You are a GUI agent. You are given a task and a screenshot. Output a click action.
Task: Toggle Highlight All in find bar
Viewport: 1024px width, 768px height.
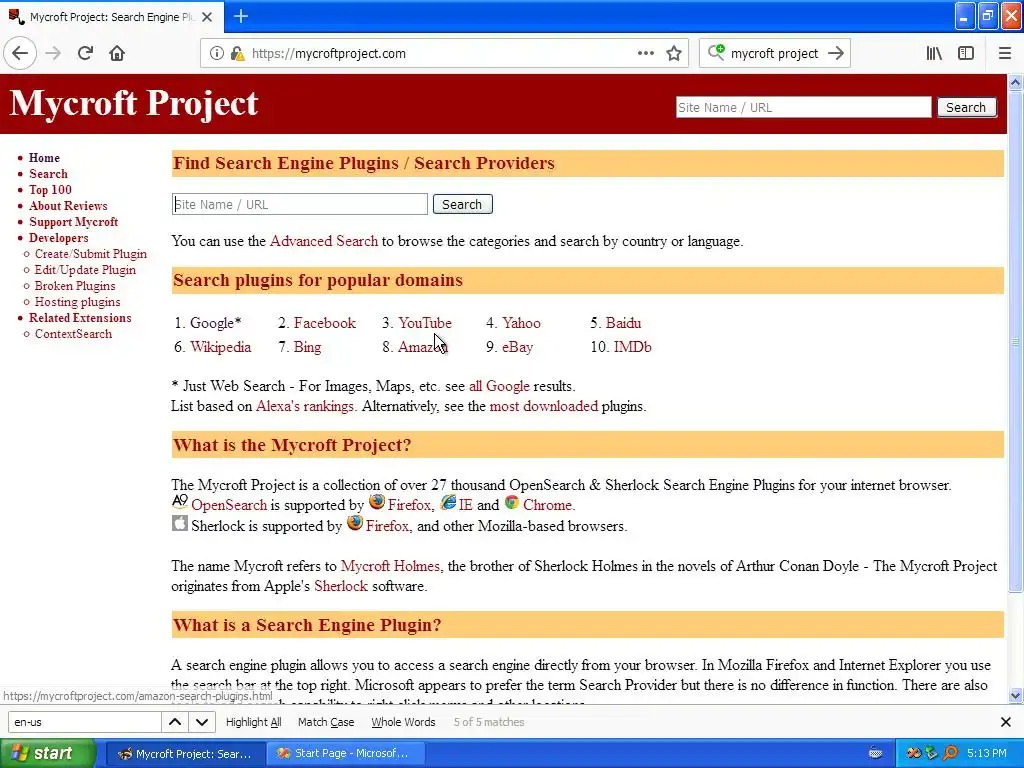253,722
